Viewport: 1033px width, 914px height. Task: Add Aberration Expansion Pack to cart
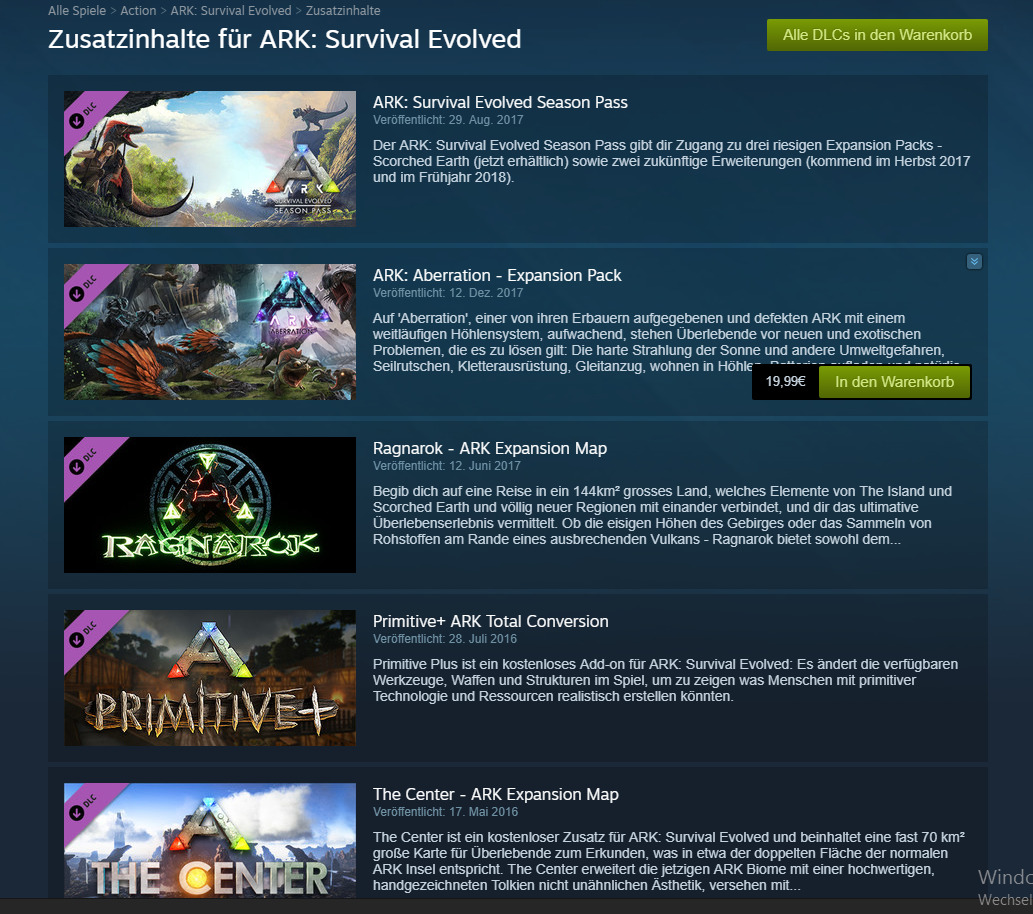pos(894,382)
